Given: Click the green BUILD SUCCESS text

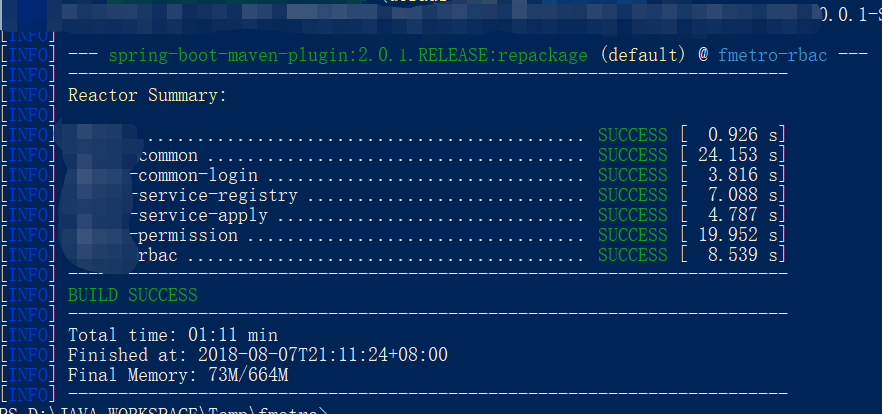Looking at the screenshot, I should click(132, 295).
